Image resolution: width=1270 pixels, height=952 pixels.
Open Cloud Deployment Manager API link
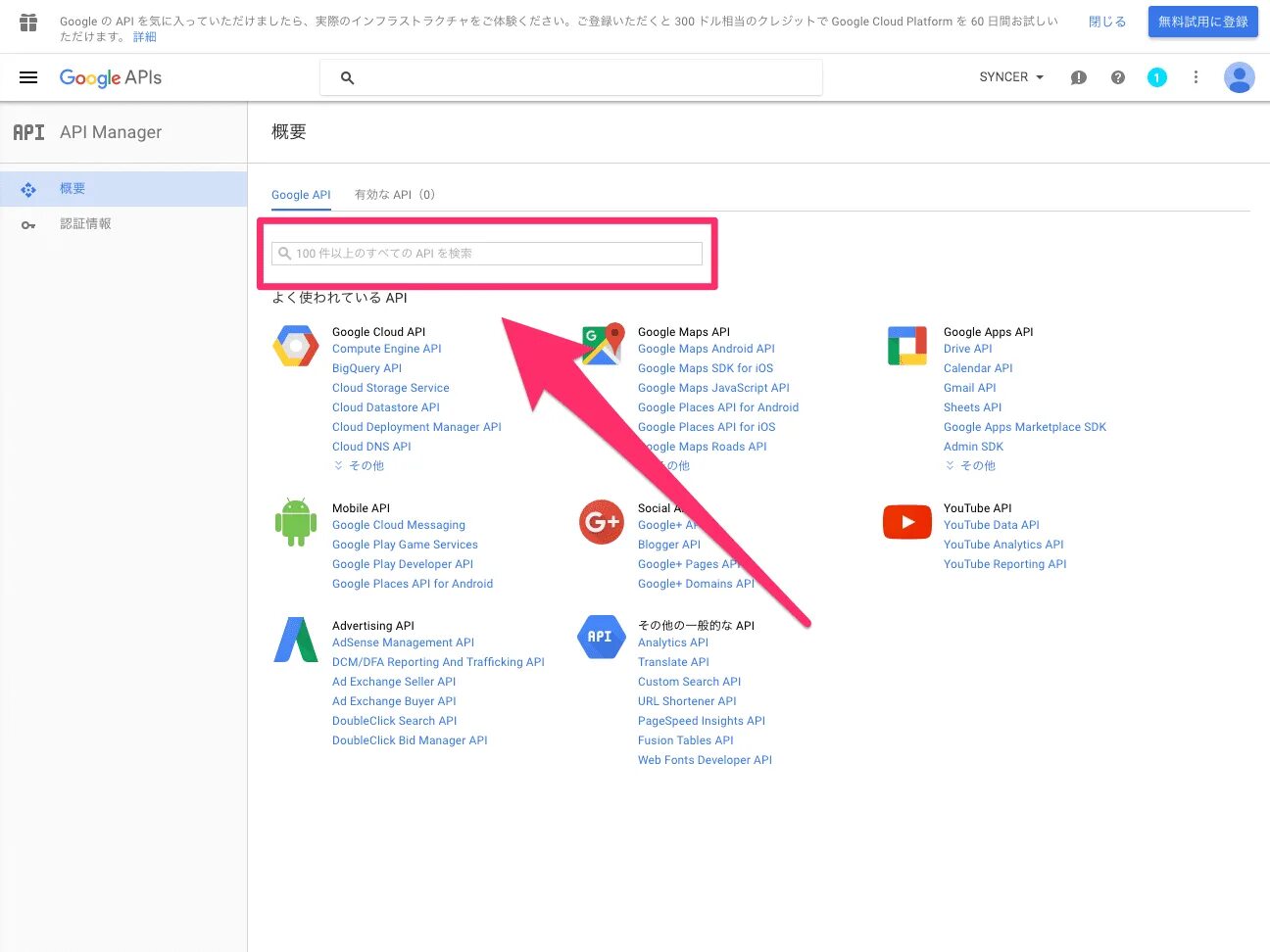coord(417,427)
